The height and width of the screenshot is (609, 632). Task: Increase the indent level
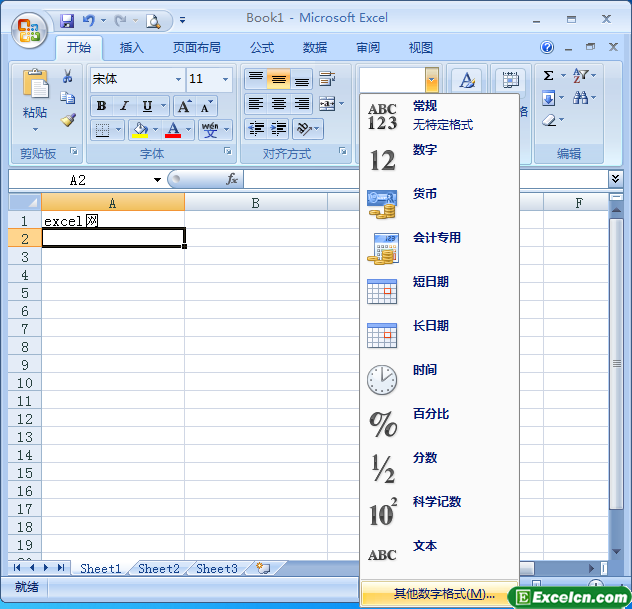click(279, 129)
